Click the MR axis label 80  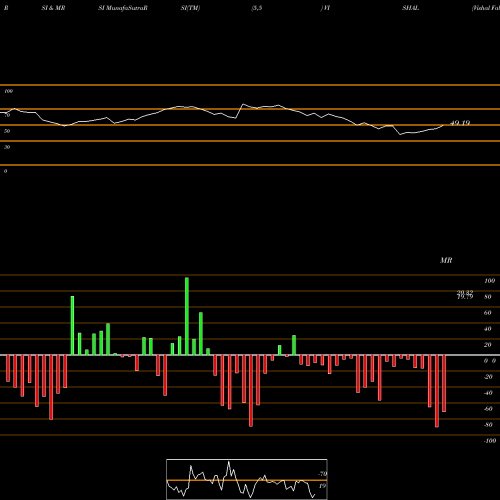(x=488, y=297)
